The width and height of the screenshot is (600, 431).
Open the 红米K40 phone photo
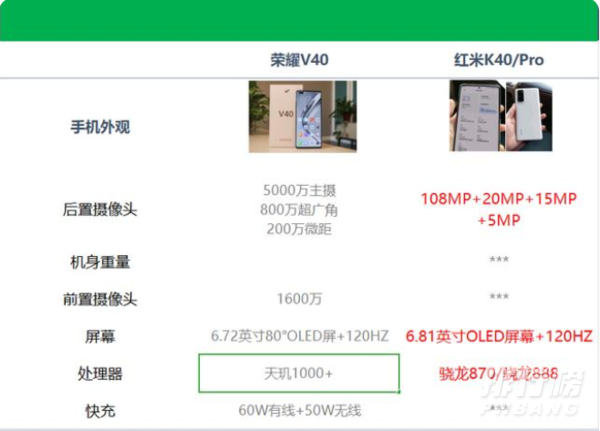click(x=501, y=116)
